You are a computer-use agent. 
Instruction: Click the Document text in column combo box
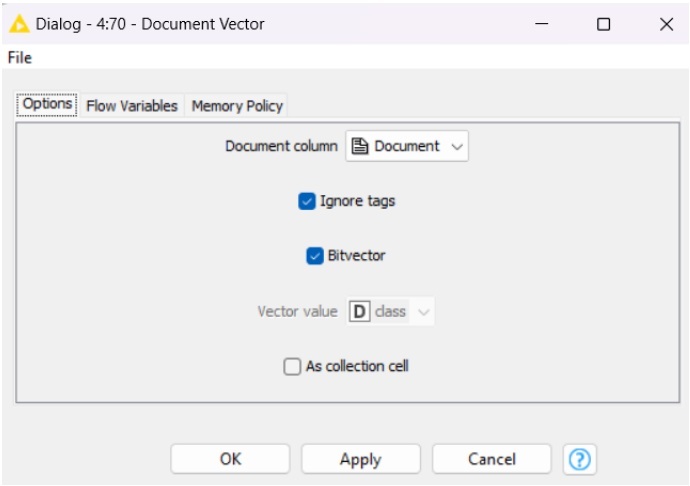406,146
